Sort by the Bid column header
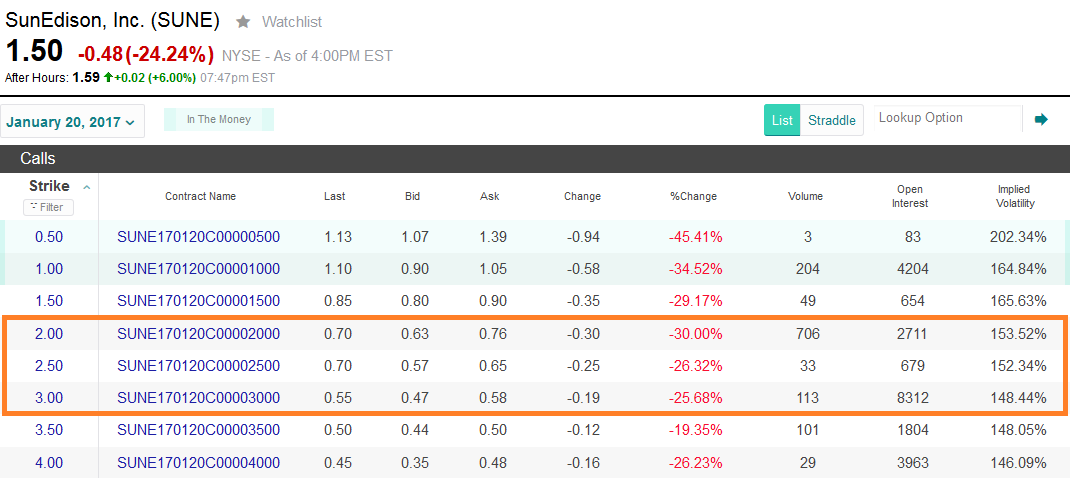 pos(413,196)
